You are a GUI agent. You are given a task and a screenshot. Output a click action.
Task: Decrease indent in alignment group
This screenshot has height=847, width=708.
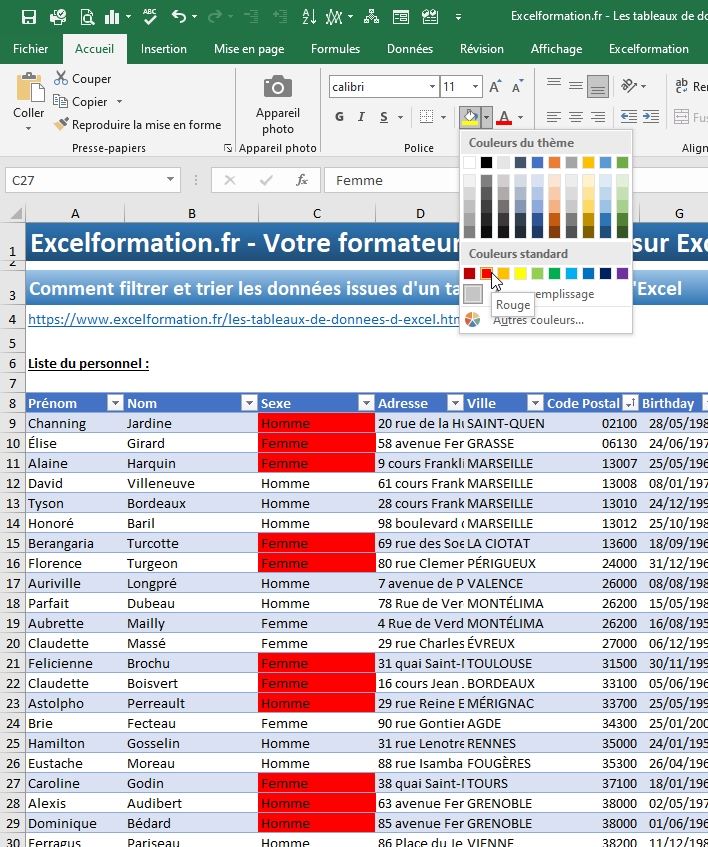(x=629, y=117)
